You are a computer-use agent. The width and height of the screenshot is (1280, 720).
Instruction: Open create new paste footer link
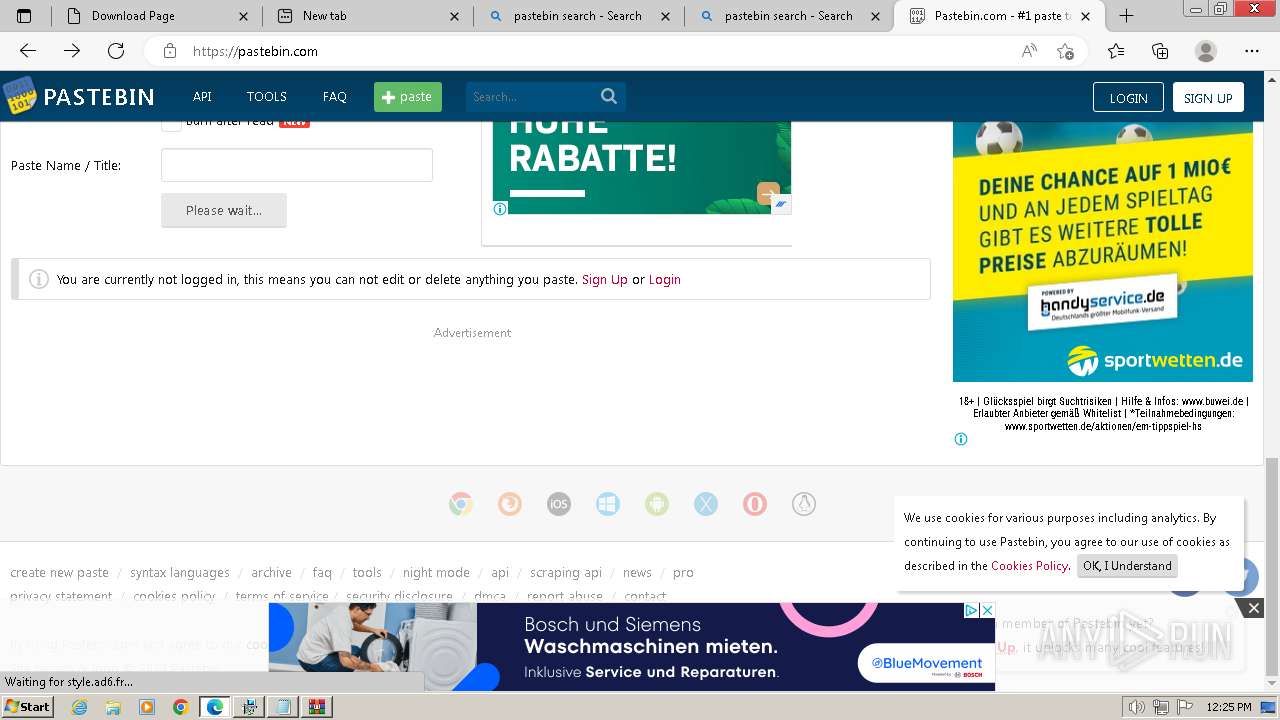[59, 573]
